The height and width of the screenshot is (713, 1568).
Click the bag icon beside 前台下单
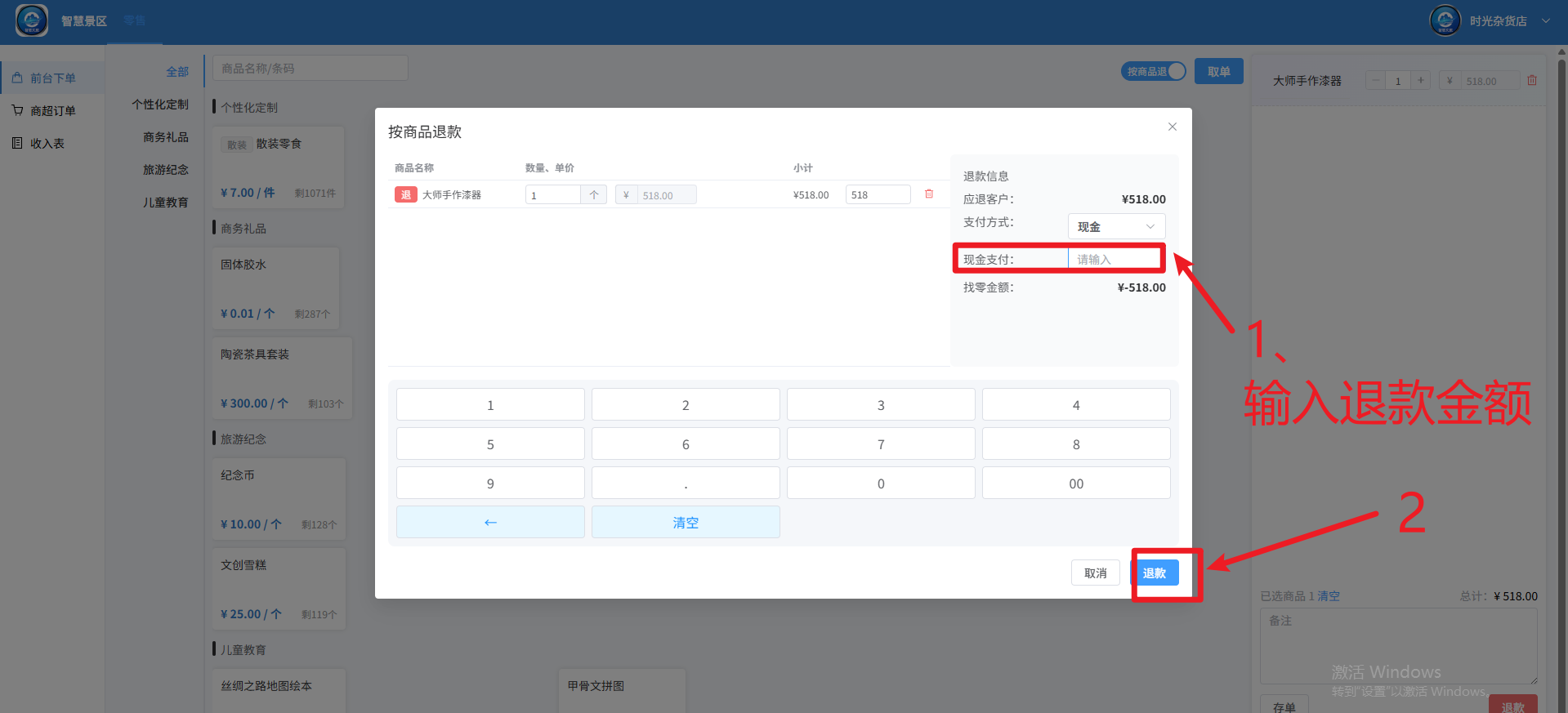pyautogui.click(x=17, y=78)
